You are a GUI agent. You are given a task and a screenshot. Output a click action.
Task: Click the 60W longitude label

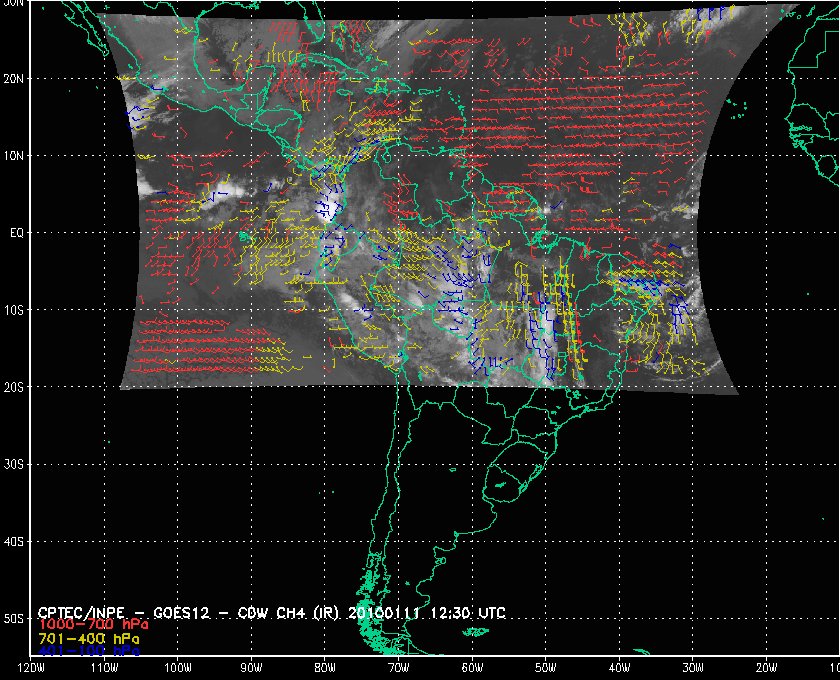point(472,668)
